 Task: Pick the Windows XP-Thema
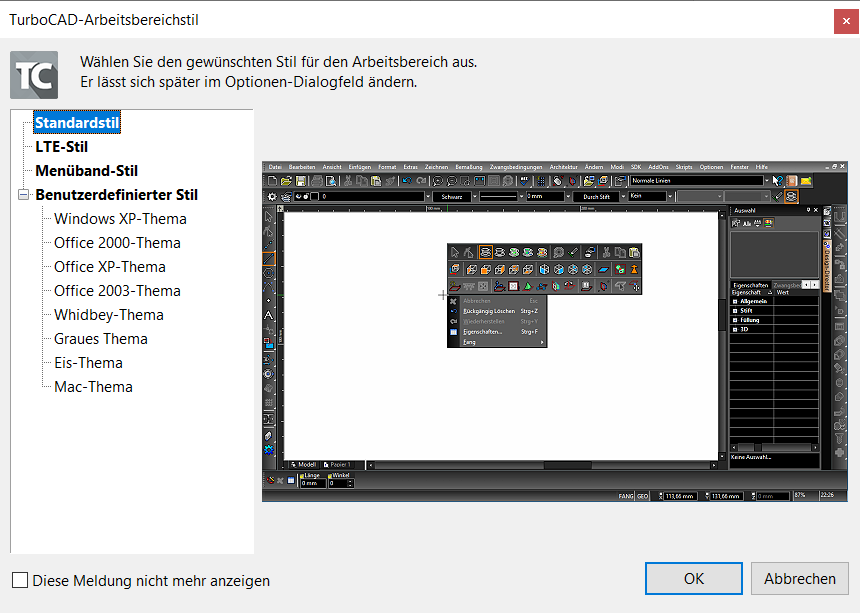click(x=120, y=219)
